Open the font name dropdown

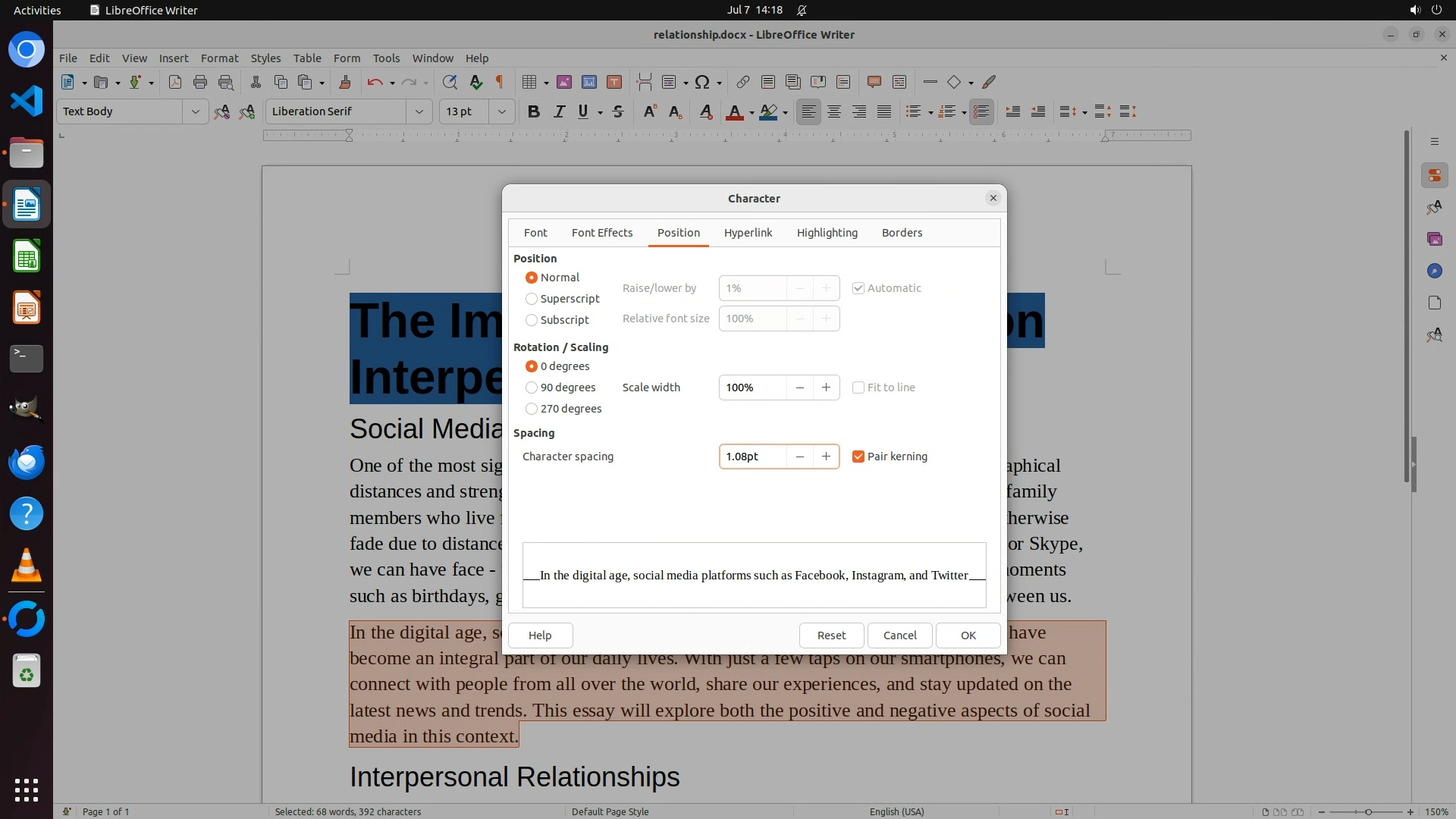419,111
